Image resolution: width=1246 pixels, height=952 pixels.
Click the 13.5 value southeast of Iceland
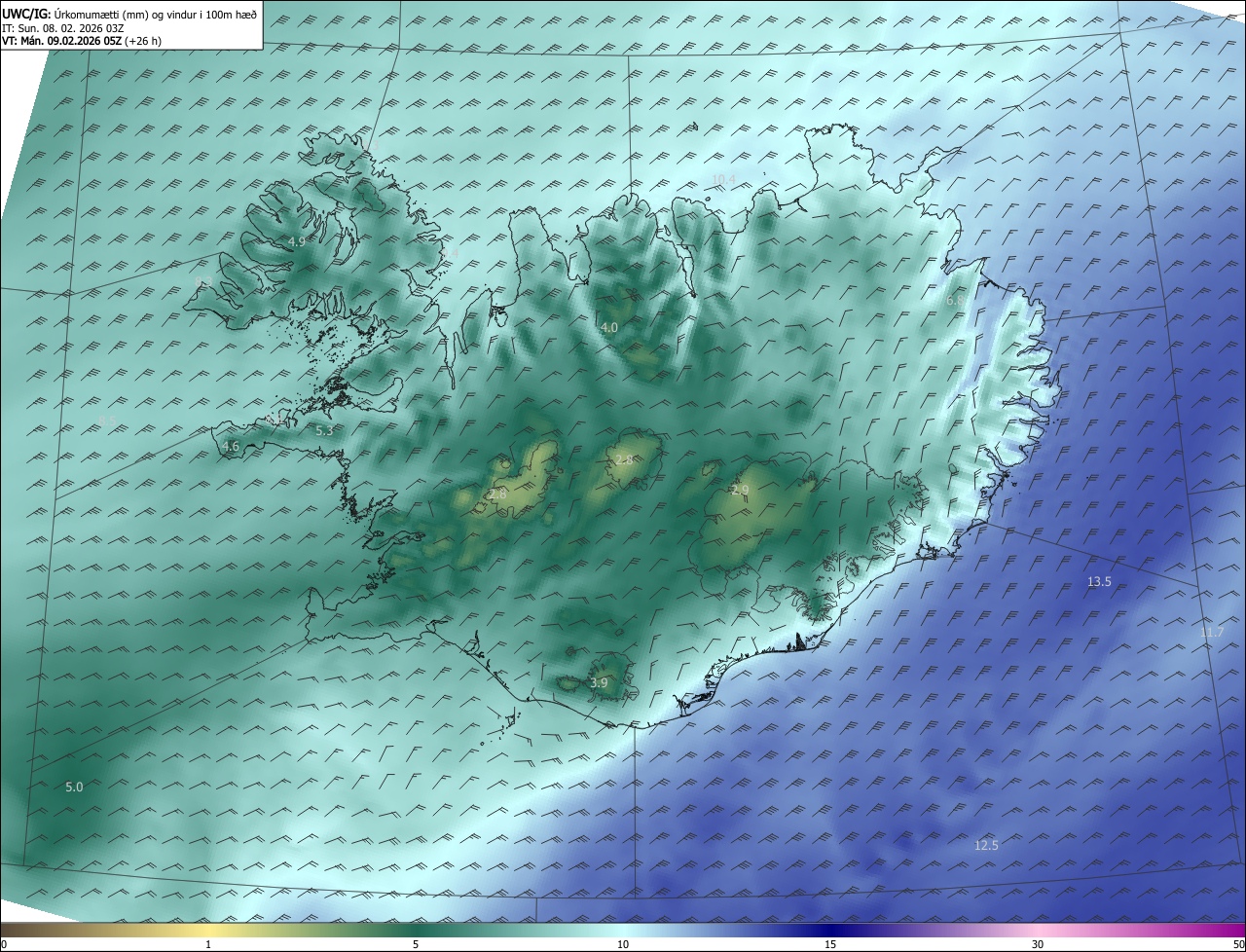click(1099, 581)
